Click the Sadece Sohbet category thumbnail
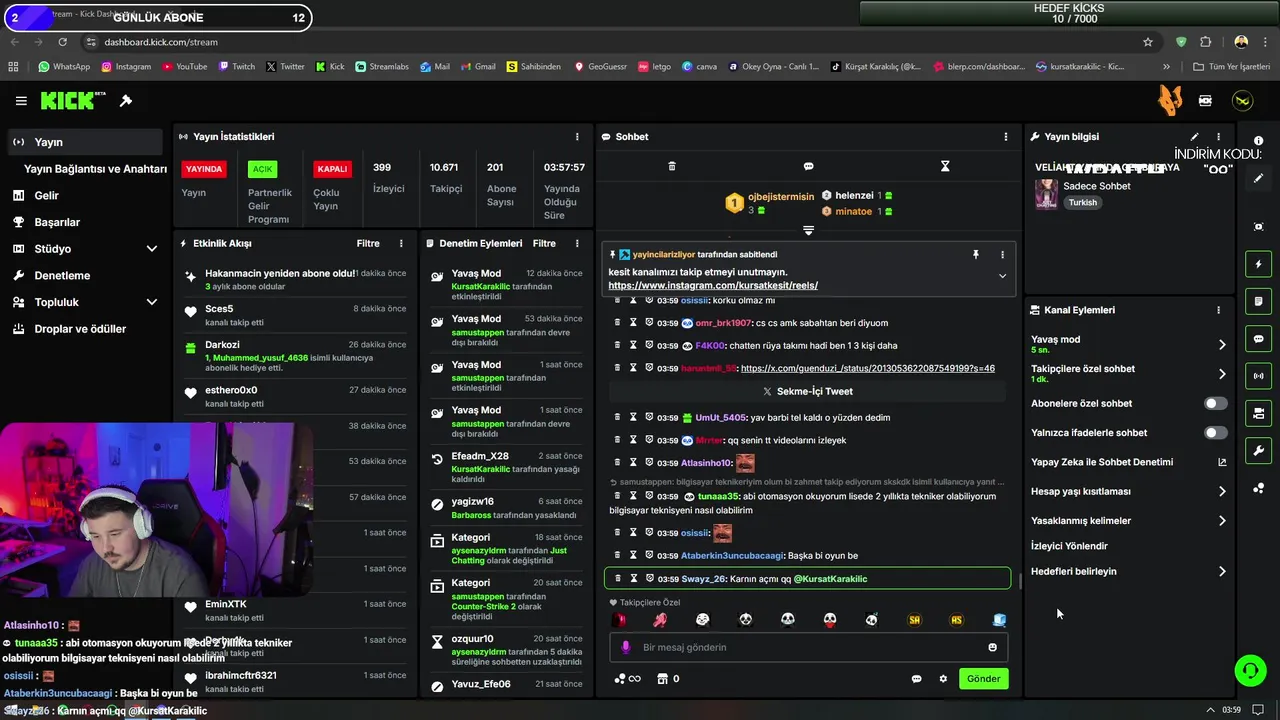Screen dimensions: 1280x720 point(1047,194)
